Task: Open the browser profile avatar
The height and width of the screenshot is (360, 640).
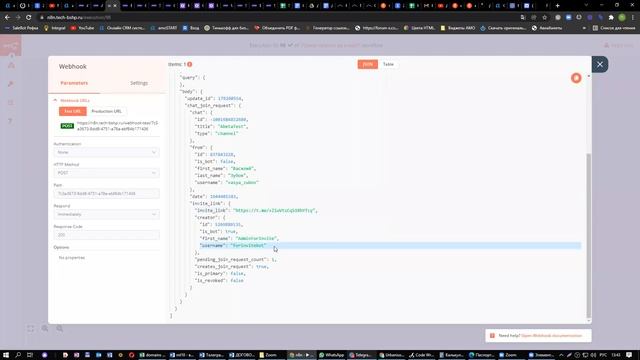Action: pos(622,18)
